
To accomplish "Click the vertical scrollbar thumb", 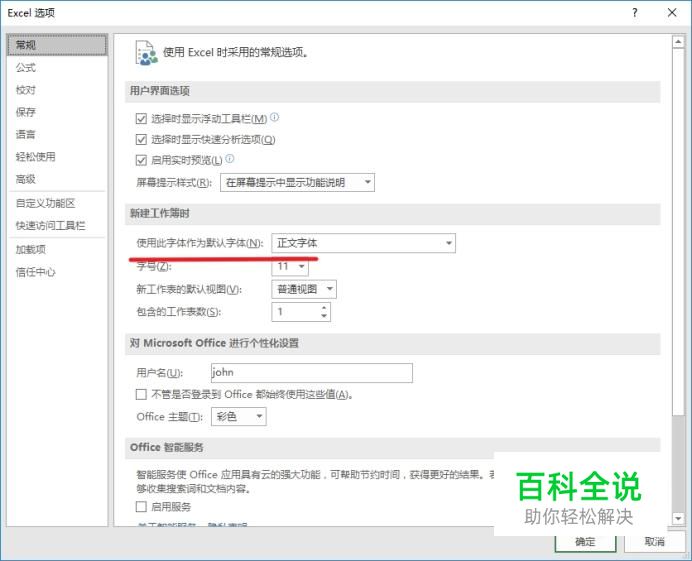I will [678, 231].
